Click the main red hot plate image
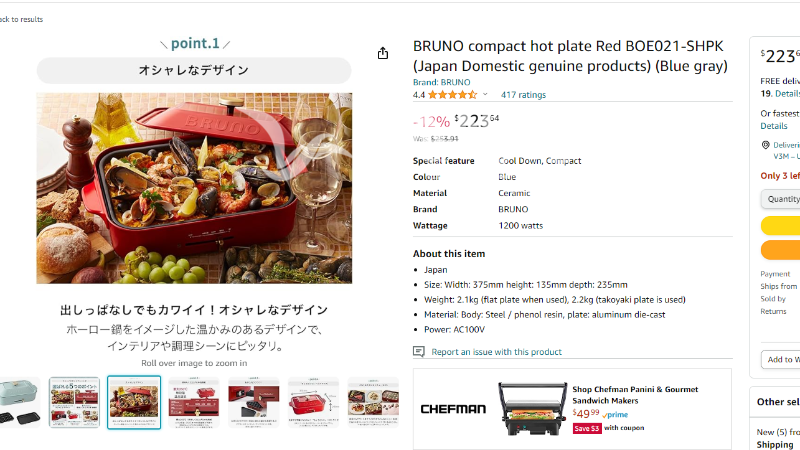Viewport: 800px width, 450px height. (x=194, y=188)
